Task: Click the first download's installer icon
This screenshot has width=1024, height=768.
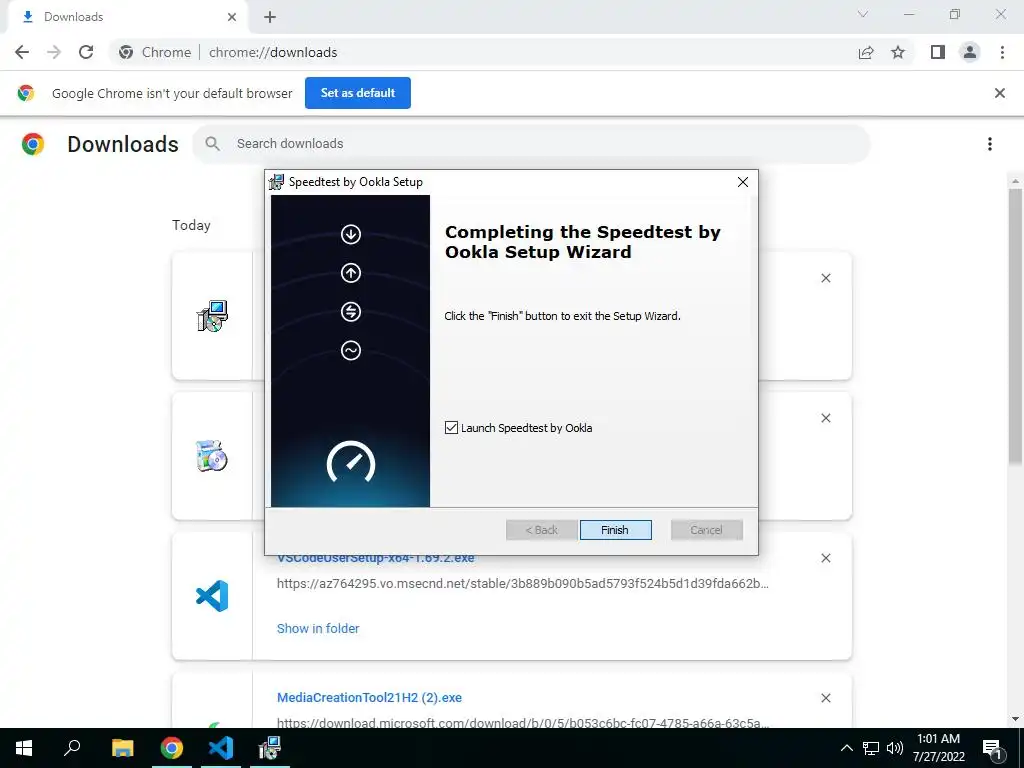Action: coord(212,316)
